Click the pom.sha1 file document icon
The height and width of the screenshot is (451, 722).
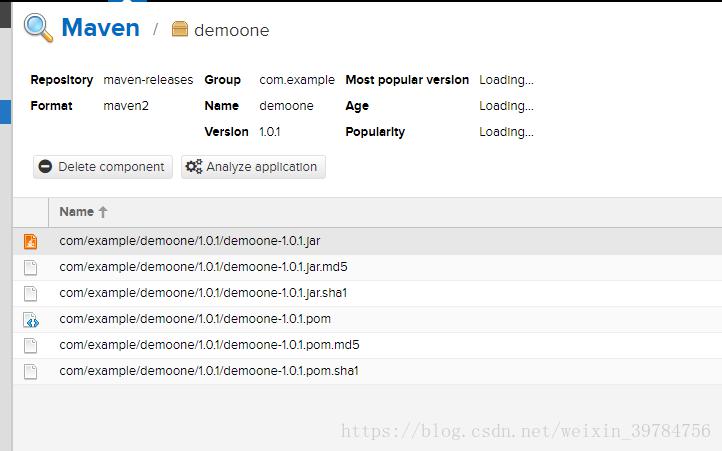30,371
